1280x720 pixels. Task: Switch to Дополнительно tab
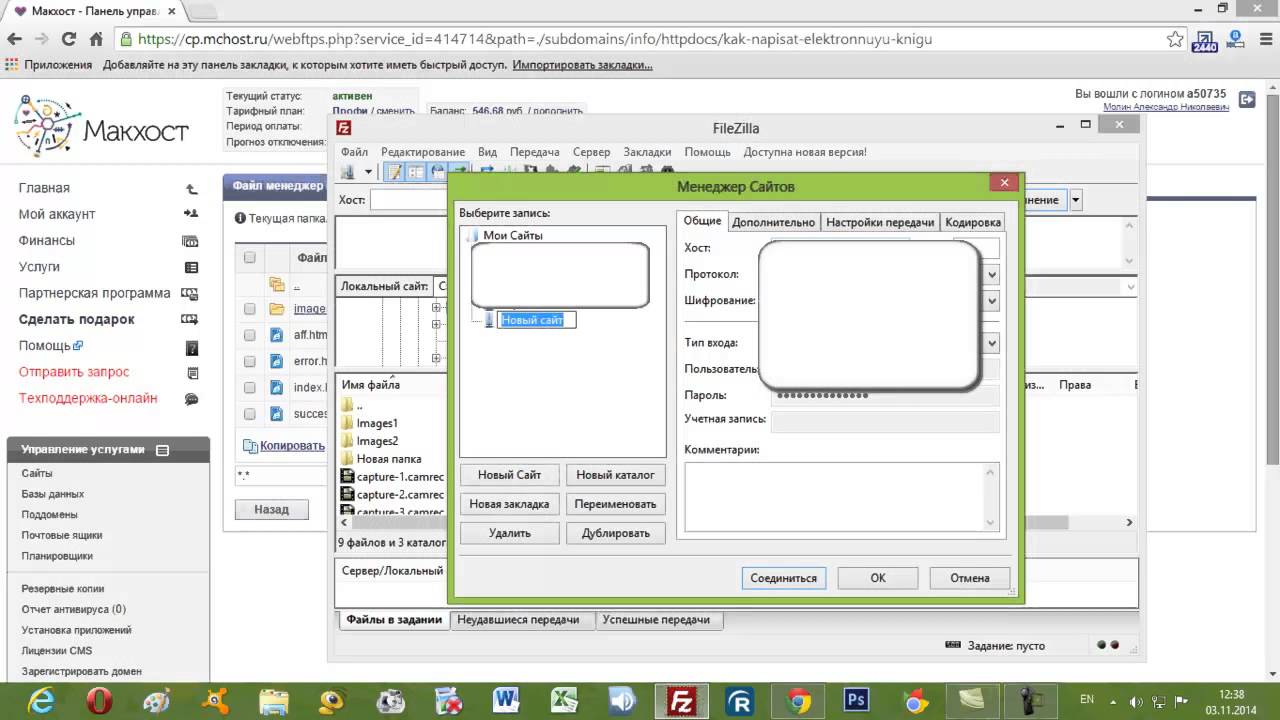(773, 222)
